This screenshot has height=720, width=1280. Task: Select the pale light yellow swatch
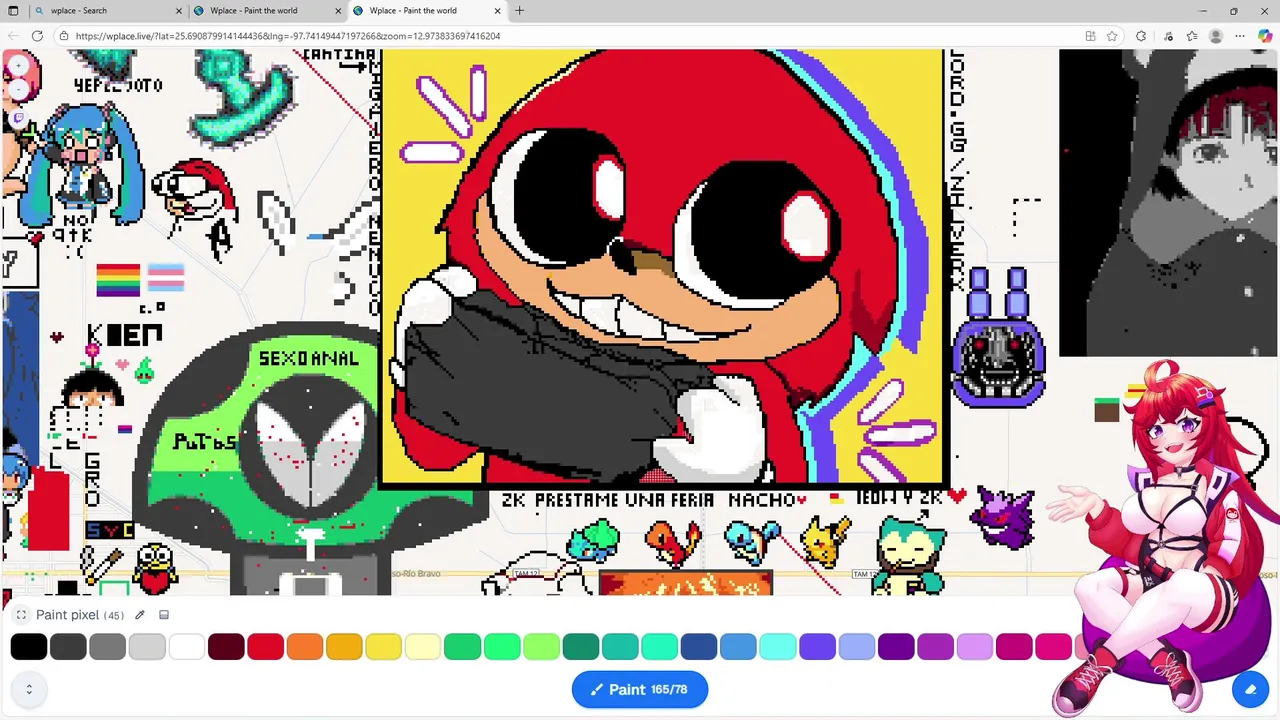(x=423, y=646)
